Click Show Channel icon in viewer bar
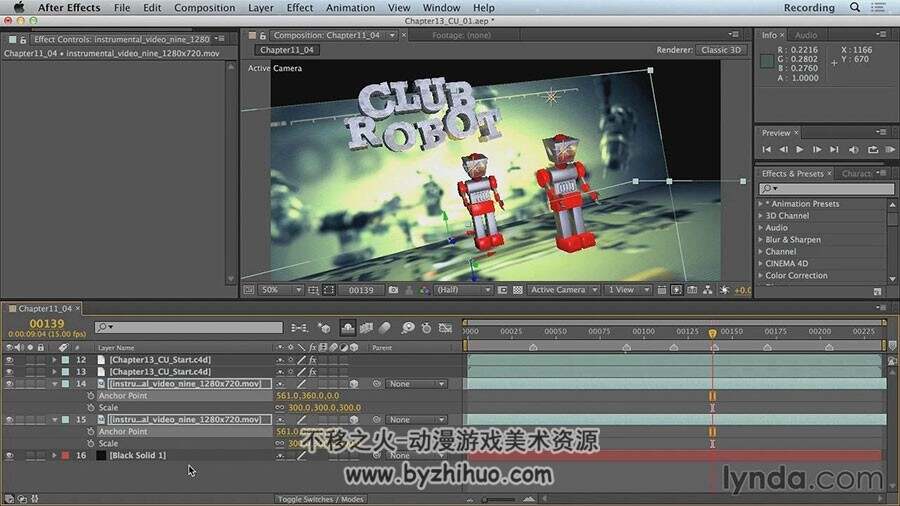The height and width of the screenshot is (506, 900). (x=424, y=290)
